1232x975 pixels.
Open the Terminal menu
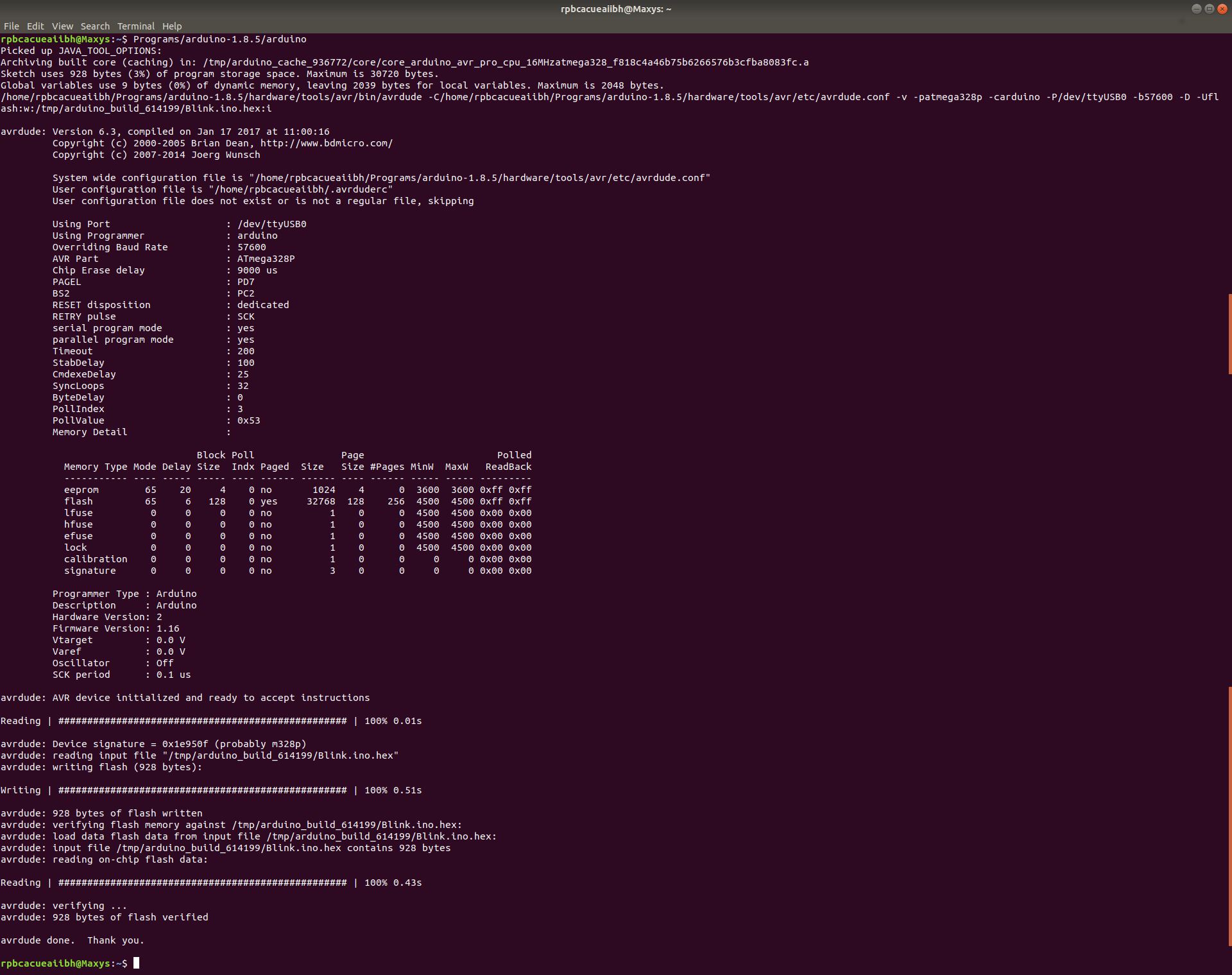pyautogui.click(x=135, y=26)
